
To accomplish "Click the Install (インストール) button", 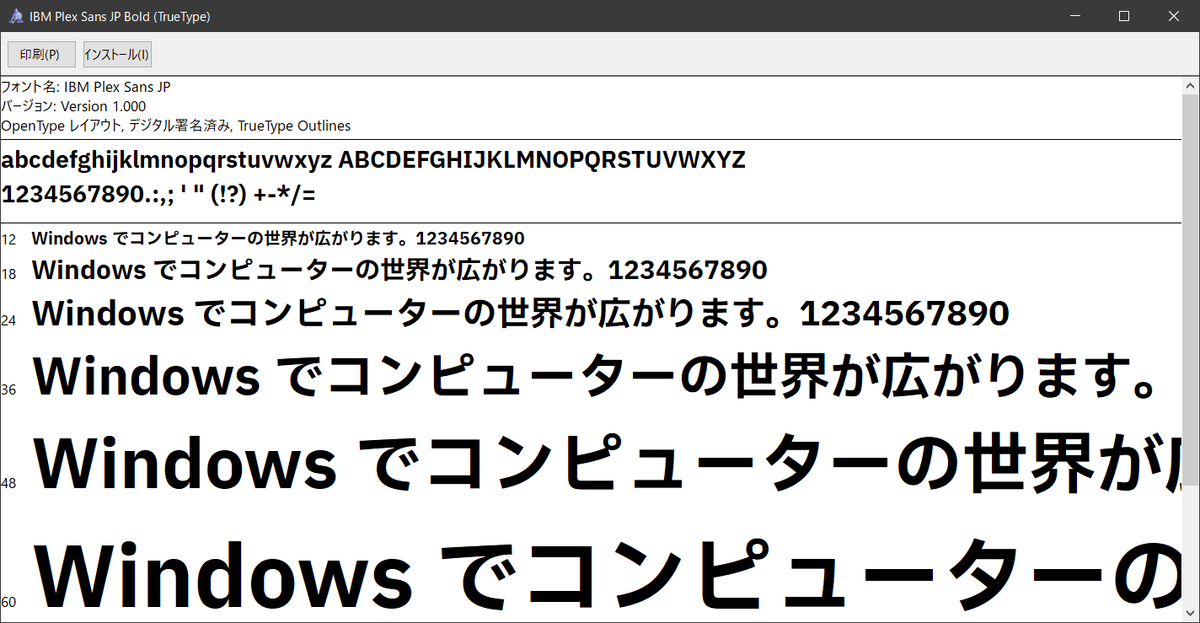I will click(x=116, y=54).
